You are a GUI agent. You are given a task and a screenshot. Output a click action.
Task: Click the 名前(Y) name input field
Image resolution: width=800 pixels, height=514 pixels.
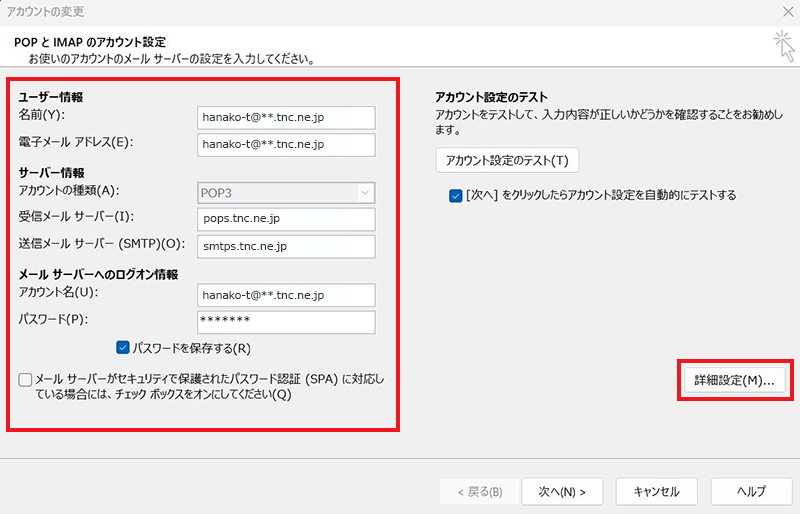287,118
